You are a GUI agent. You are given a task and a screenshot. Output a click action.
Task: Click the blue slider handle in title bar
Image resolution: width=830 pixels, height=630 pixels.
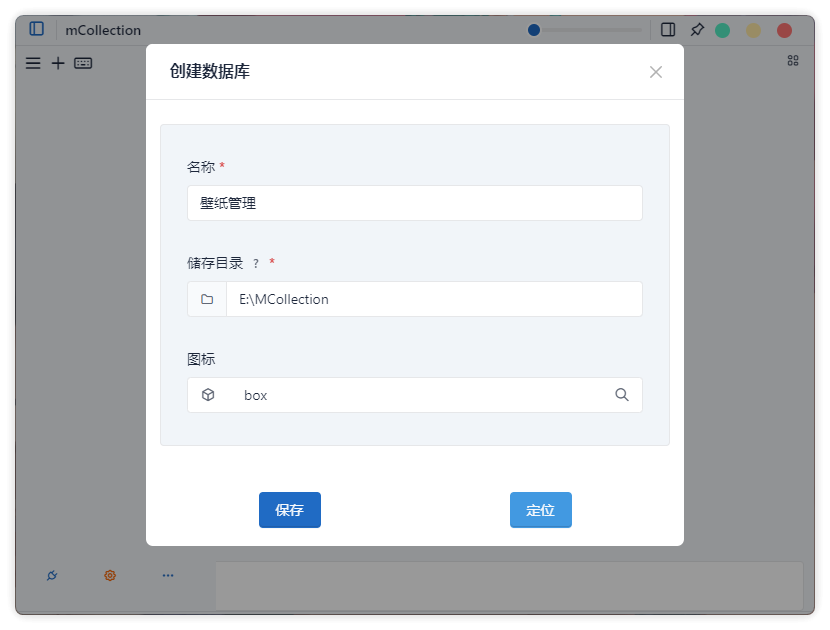[x=534, y=30]
